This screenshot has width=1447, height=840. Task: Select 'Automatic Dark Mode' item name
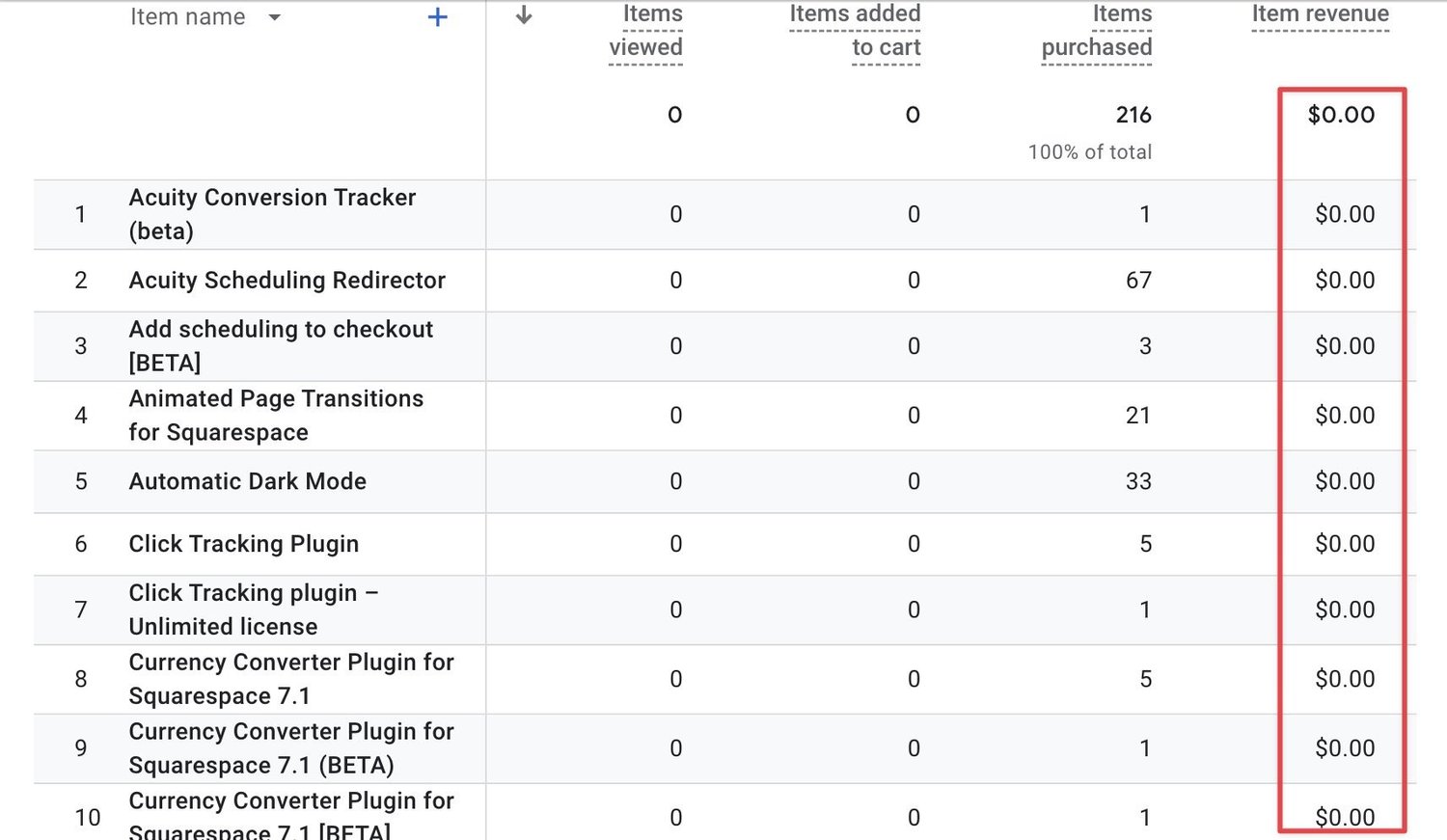tap(248, 481)
